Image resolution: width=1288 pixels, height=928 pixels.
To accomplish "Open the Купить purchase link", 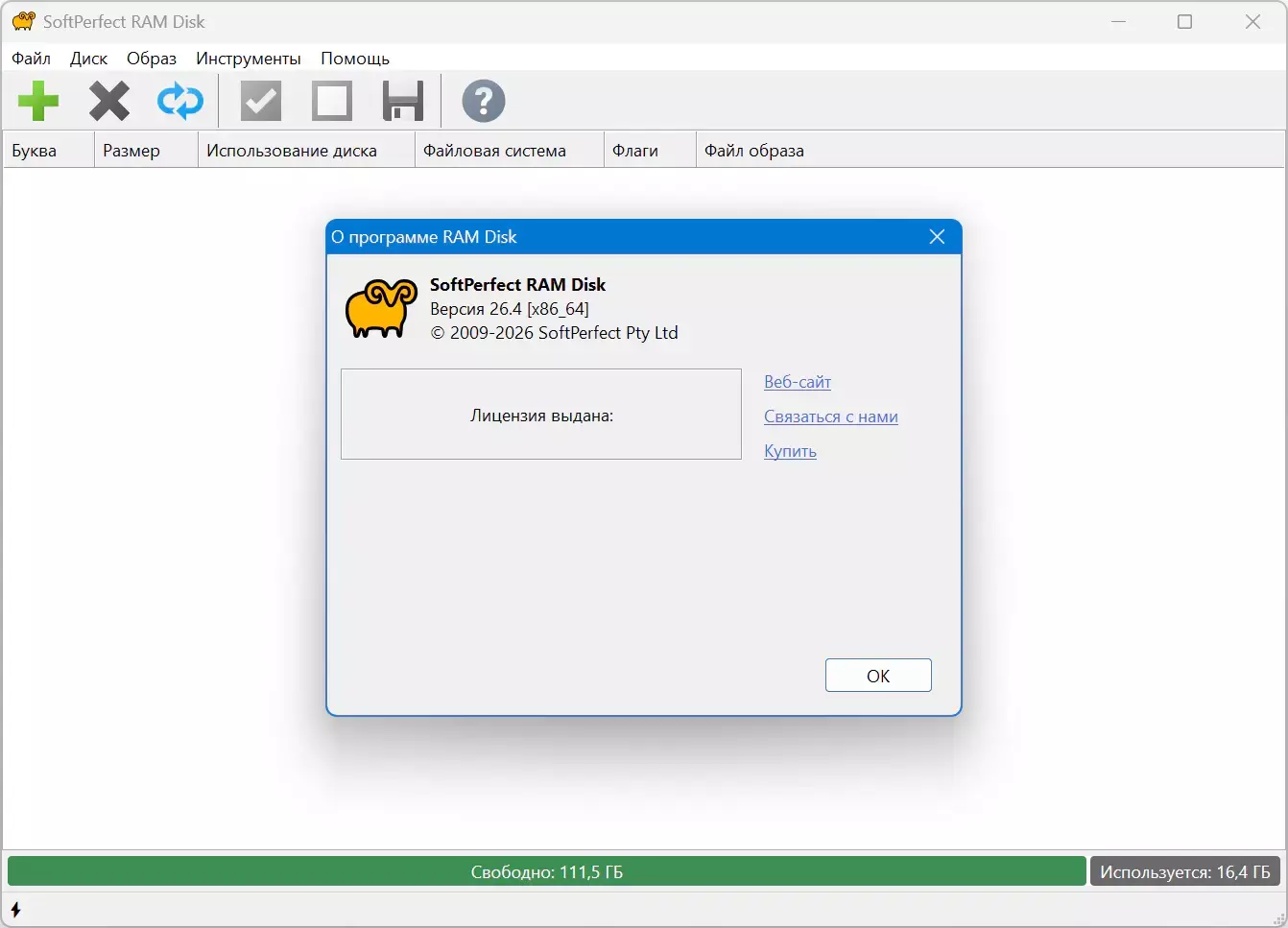I will tap(790, 451).
